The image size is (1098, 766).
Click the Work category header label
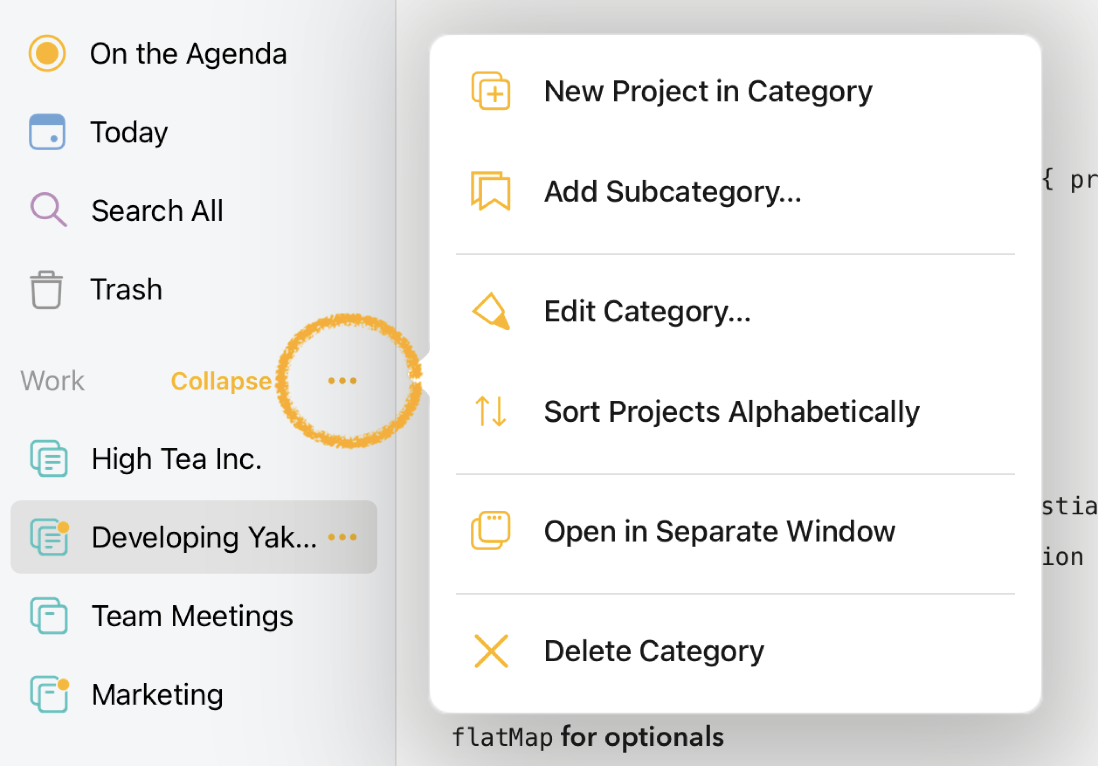point(53,381)
